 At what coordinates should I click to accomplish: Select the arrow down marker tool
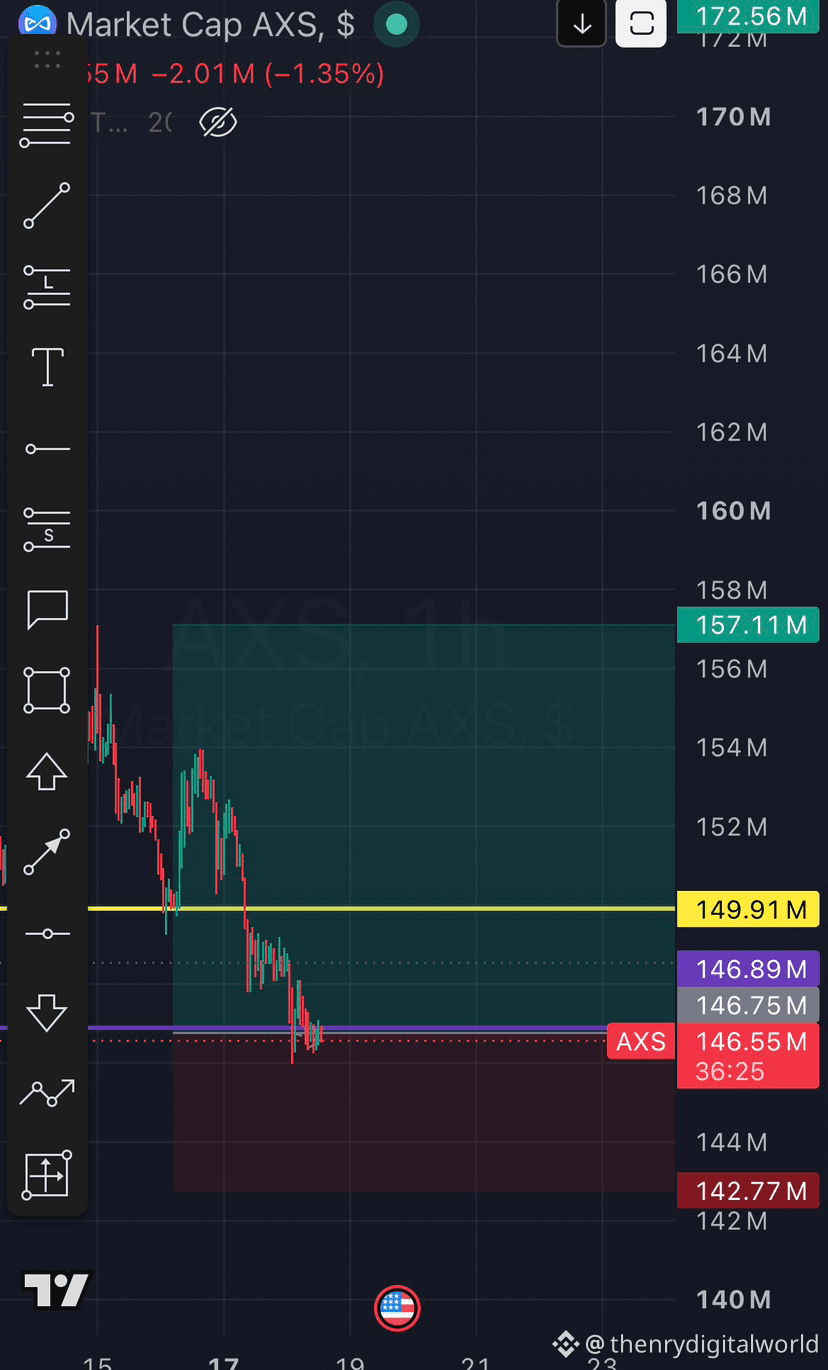(x=47, y=1013)
